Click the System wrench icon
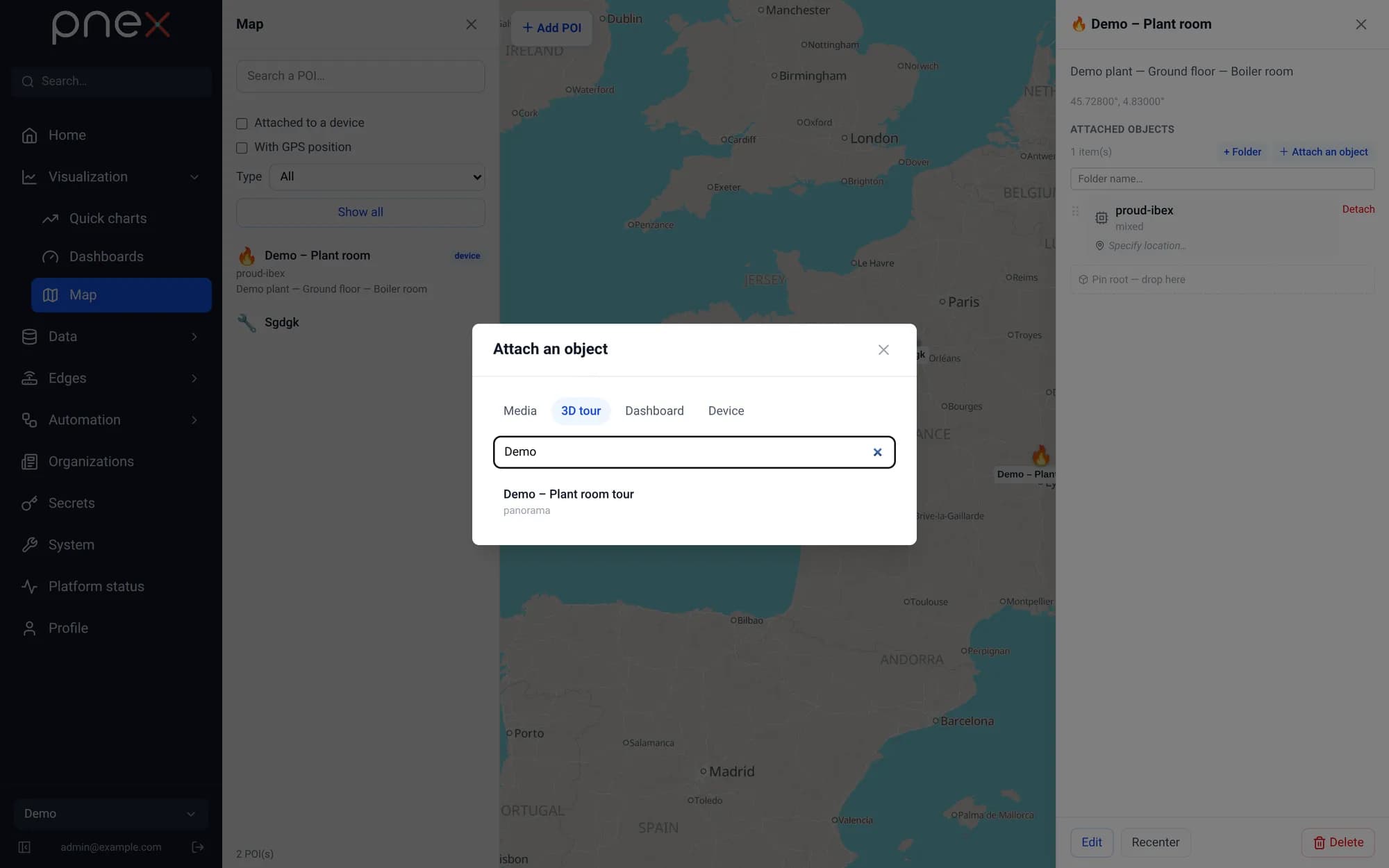 pos(29,545)
